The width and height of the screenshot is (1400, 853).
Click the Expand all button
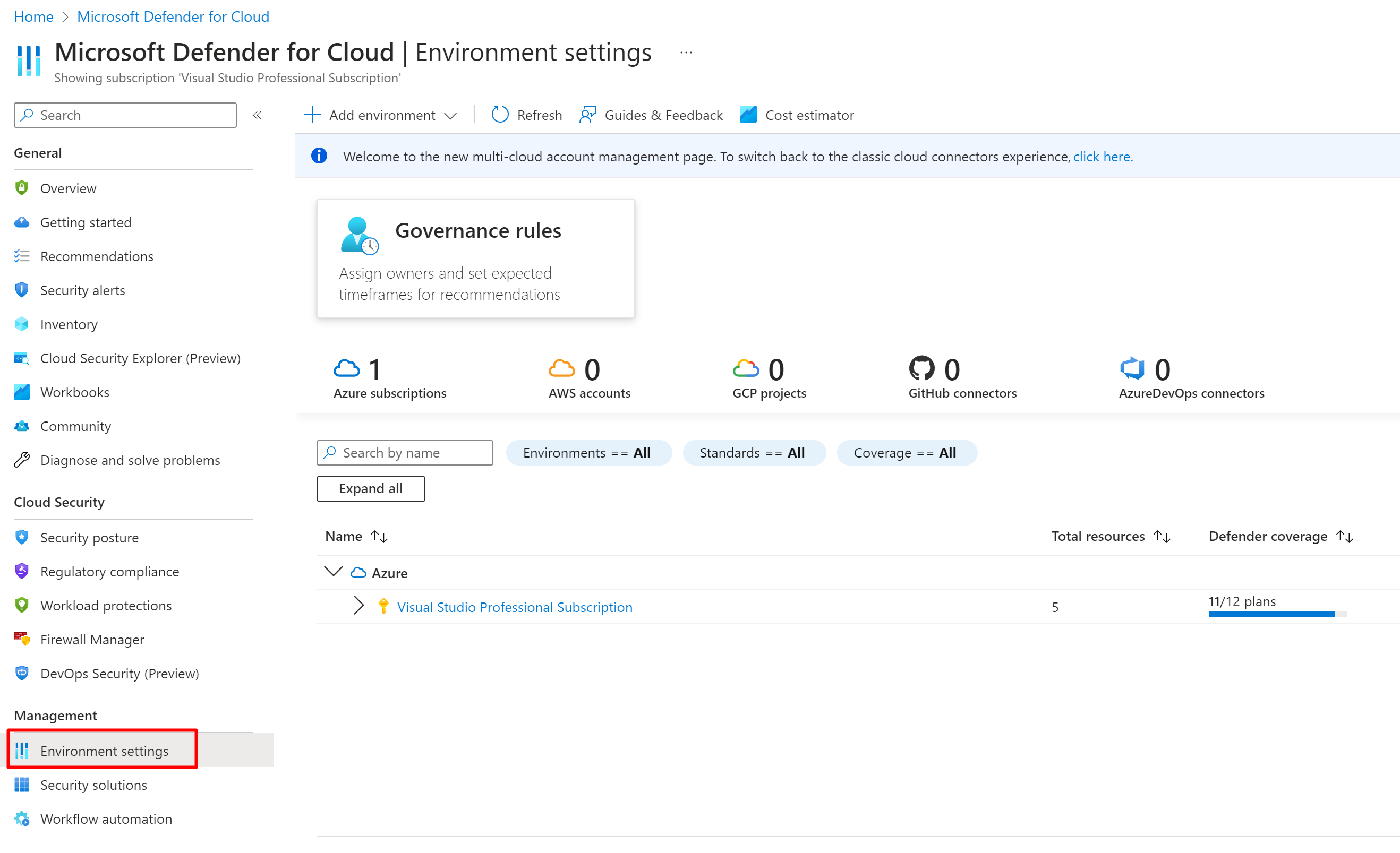point(371,489)
